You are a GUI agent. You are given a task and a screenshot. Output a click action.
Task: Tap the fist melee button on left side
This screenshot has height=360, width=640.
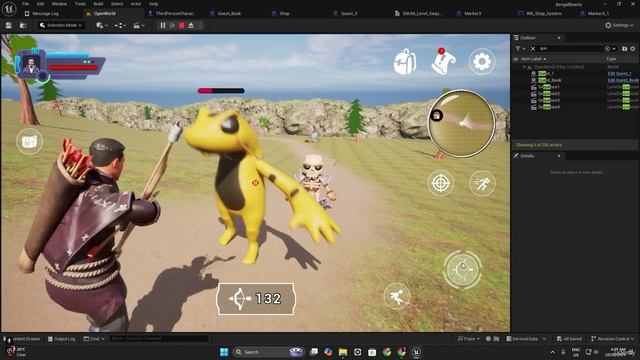tap(29, 142)
